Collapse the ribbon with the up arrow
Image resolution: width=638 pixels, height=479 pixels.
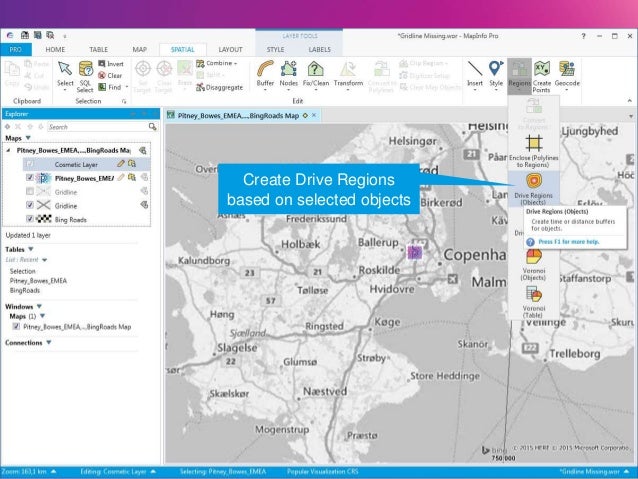coord(630,101)
